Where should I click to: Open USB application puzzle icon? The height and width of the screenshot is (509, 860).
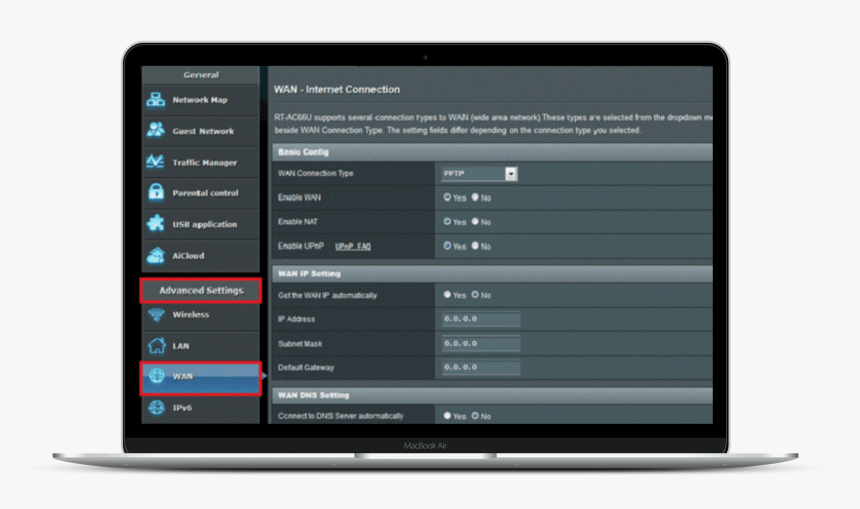[x=156, y=224]
